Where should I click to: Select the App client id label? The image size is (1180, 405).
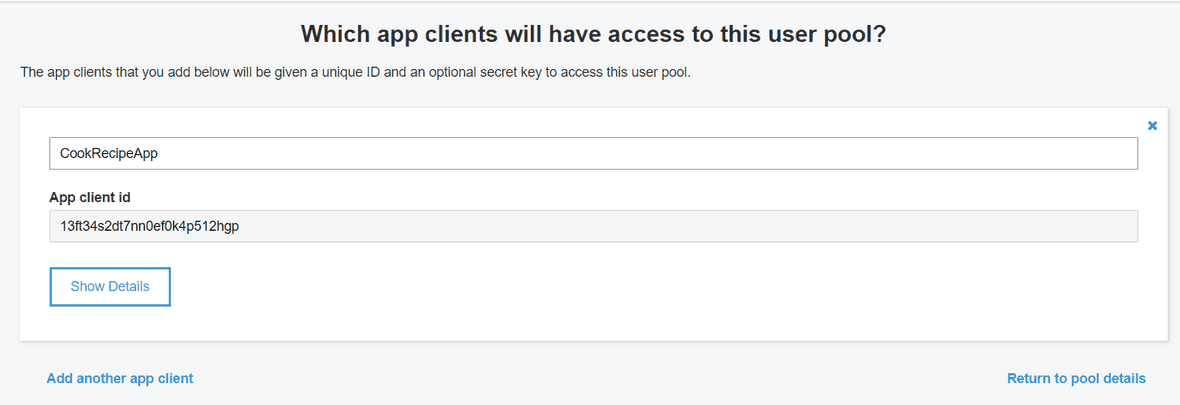90,197
